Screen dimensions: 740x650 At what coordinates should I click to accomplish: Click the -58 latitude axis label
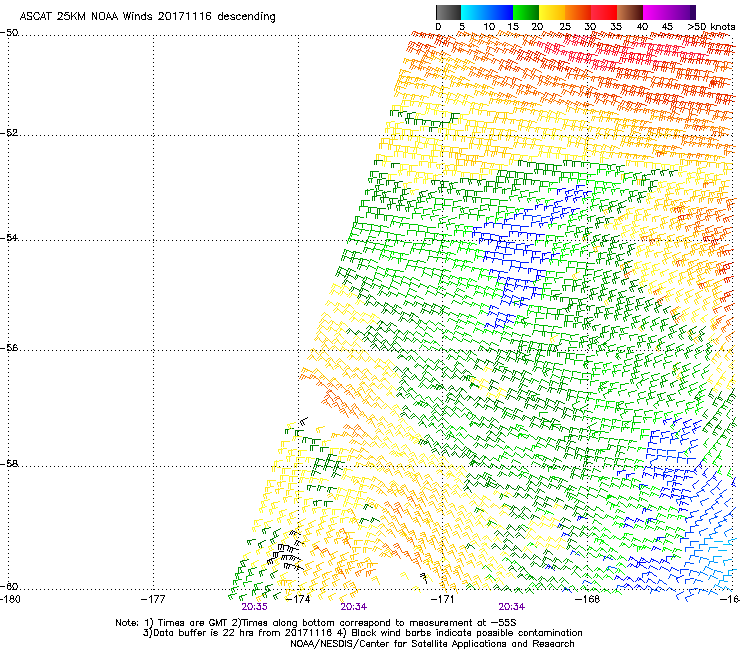point(9,464)
